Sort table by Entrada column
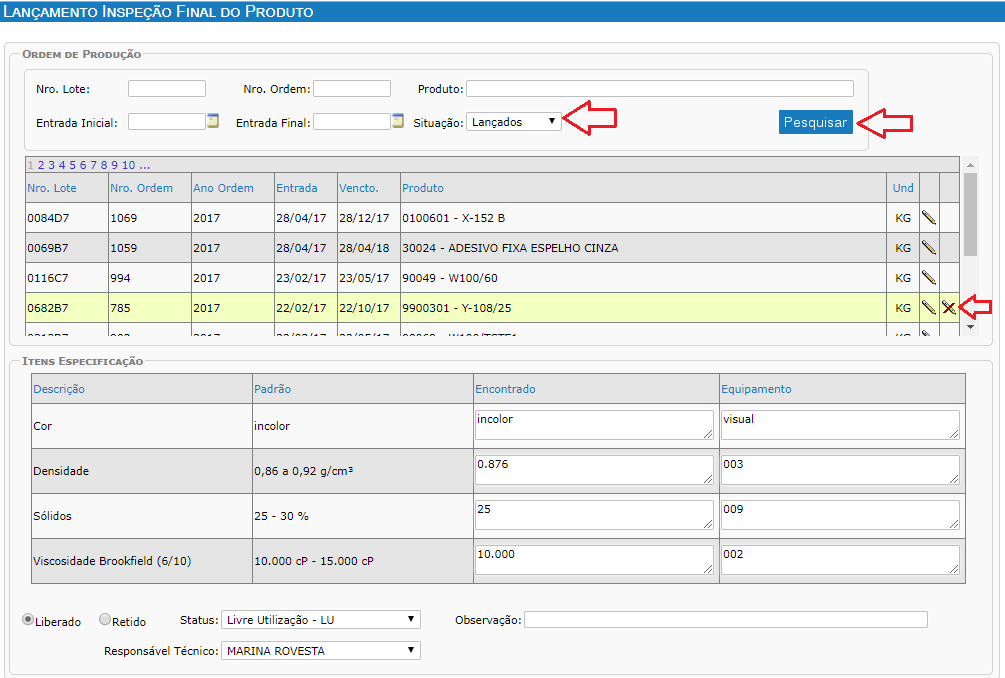This screenshot has width=1005, height=678. tap(297, 188)
